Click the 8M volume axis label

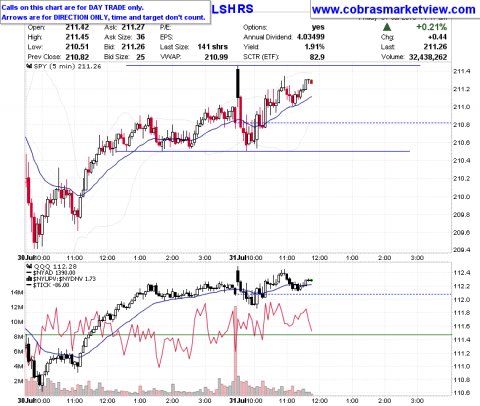(x=19, y=337)
